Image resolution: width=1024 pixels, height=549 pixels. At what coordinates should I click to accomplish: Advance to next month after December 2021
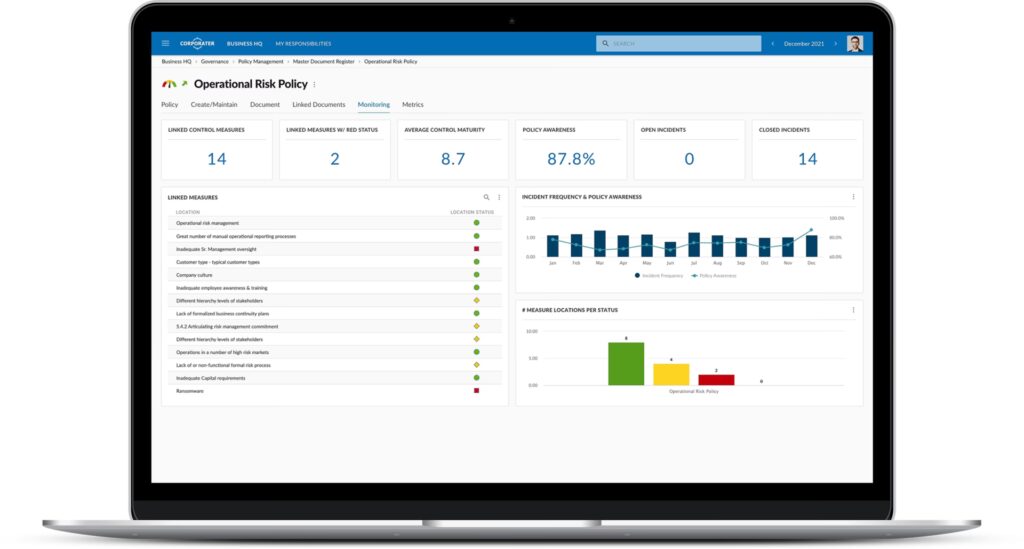834,43
